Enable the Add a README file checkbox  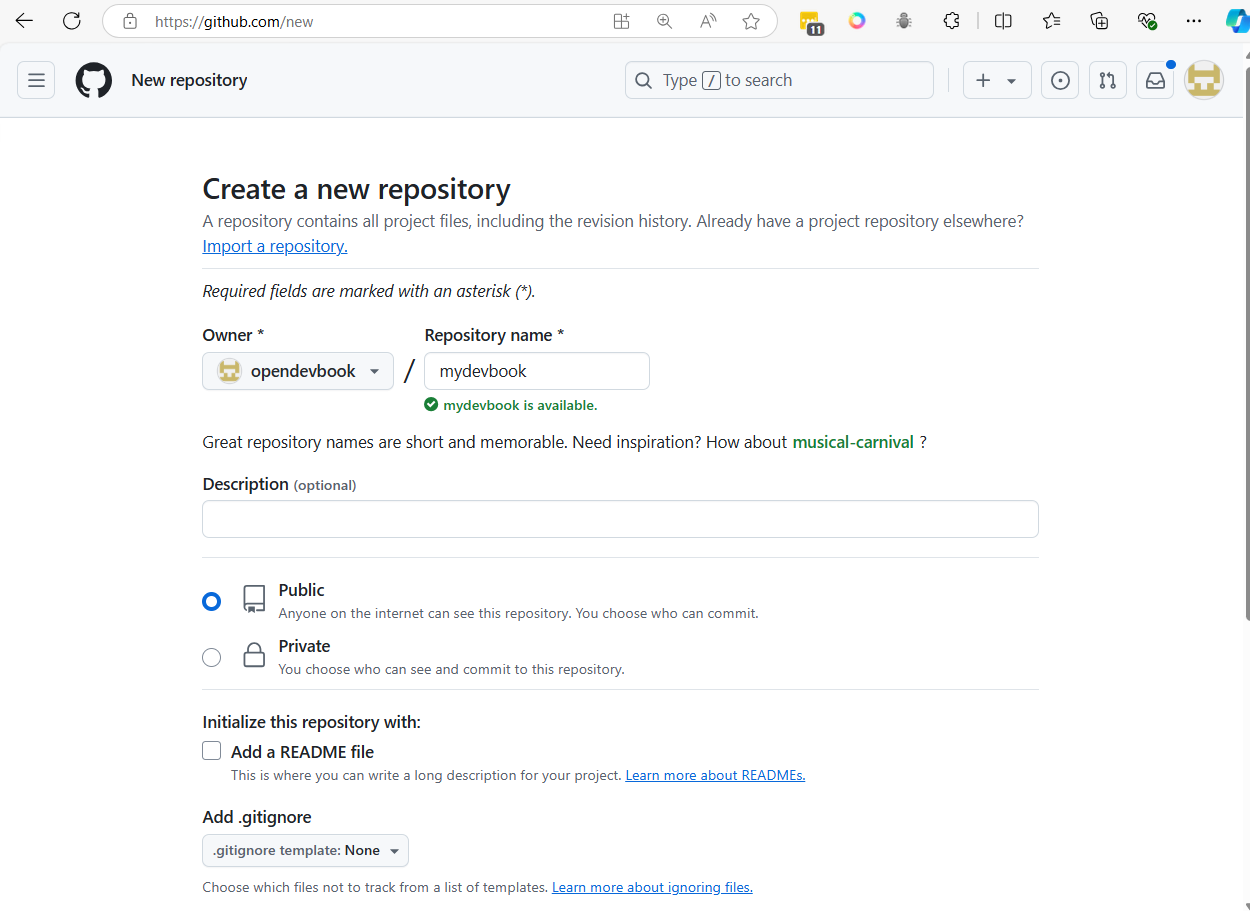pyautogui.click(x=212, y=751)
